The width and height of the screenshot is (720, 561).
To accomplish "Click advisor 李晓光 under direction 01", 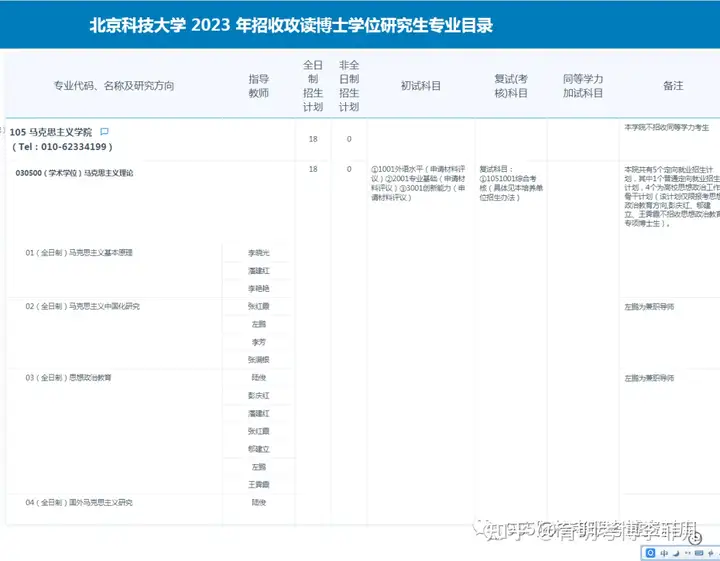I will (259, 253).
